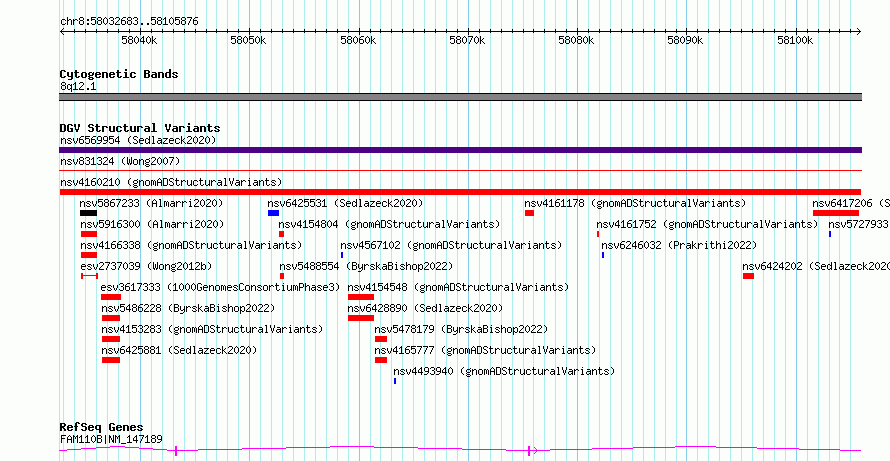Image resolution: width=890 pixels, height=461 pixels.
Task: Click the red bar under nsv4165777
Action: click(381, 360)
